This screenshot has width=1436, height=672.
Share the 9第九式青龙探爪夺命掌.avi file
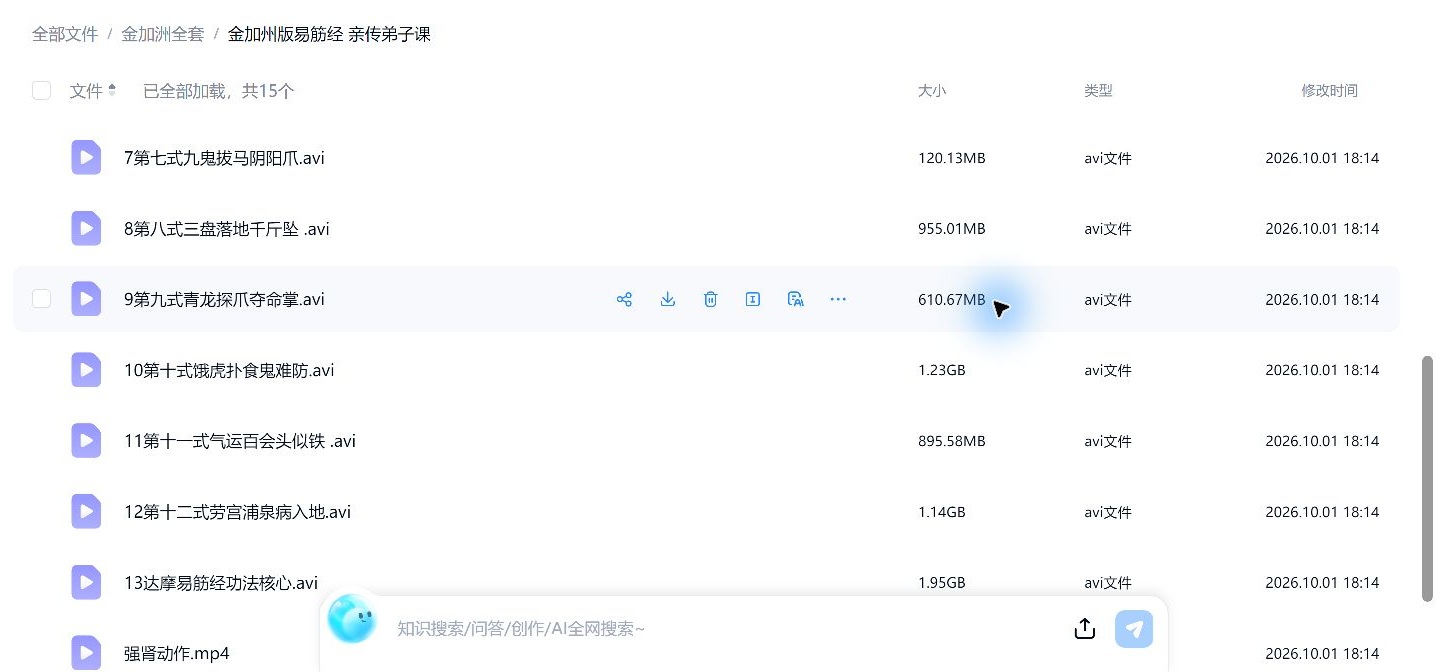coord(624,299)
